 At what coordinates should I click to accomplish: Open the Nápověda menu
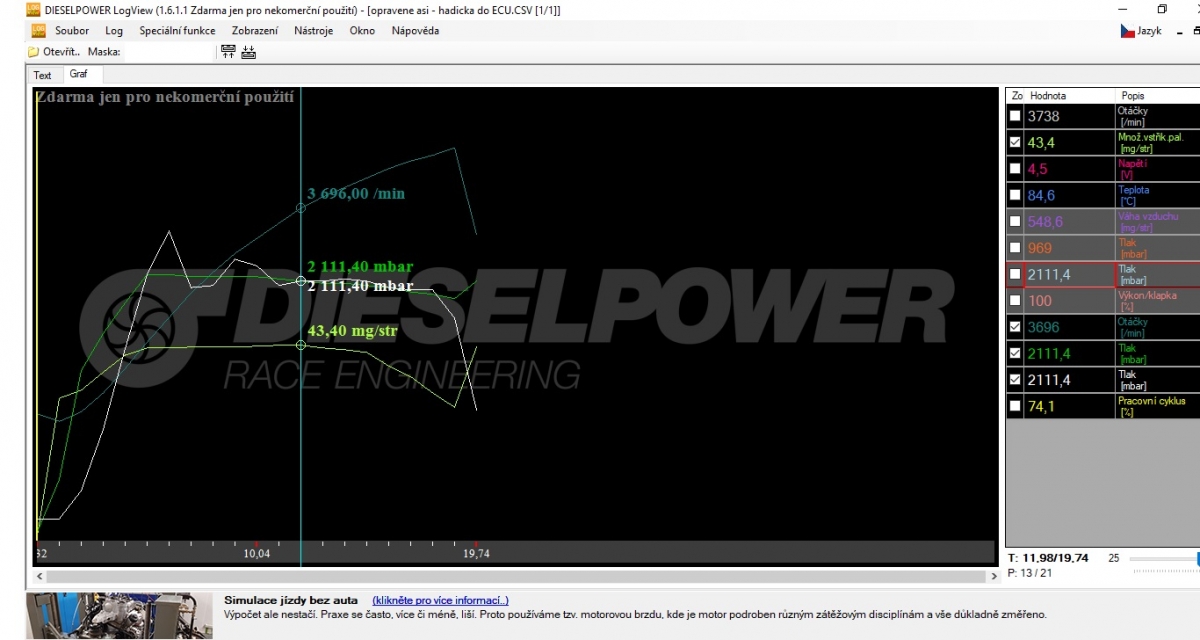pos(415,31)
